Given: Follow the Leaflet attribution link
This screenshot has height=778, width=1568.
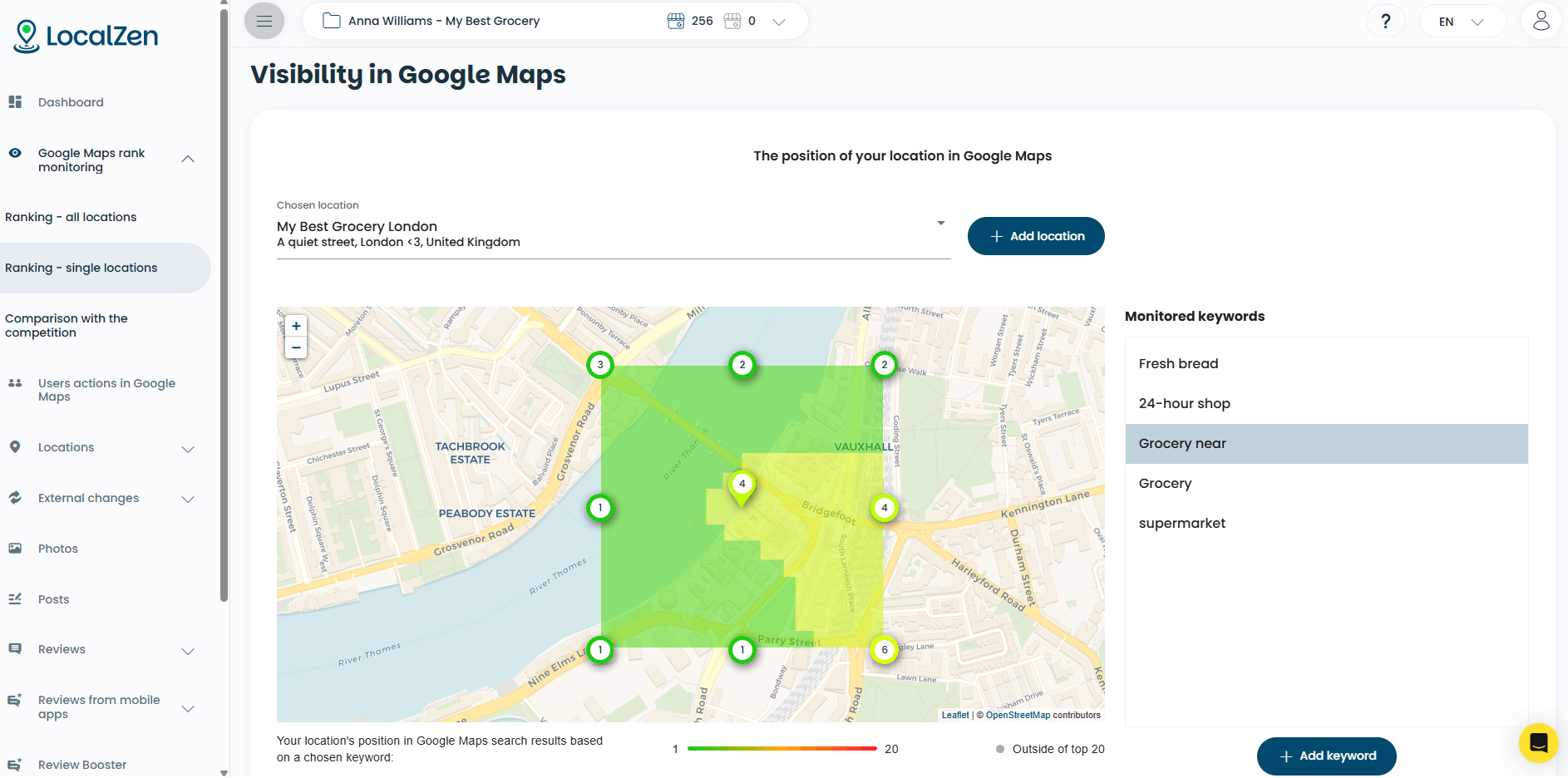Looking at the screenshot, I should [955, 715].
